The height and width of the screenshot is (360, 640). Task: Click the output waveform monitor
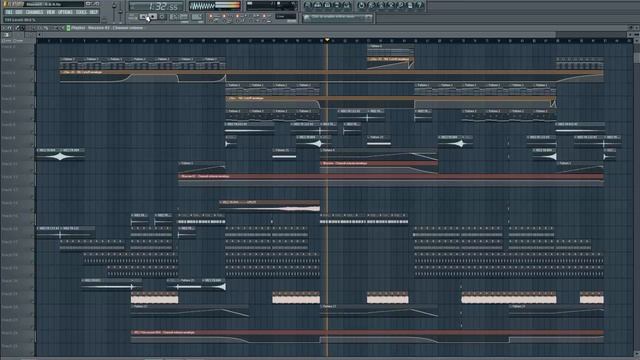click(215, 6)
